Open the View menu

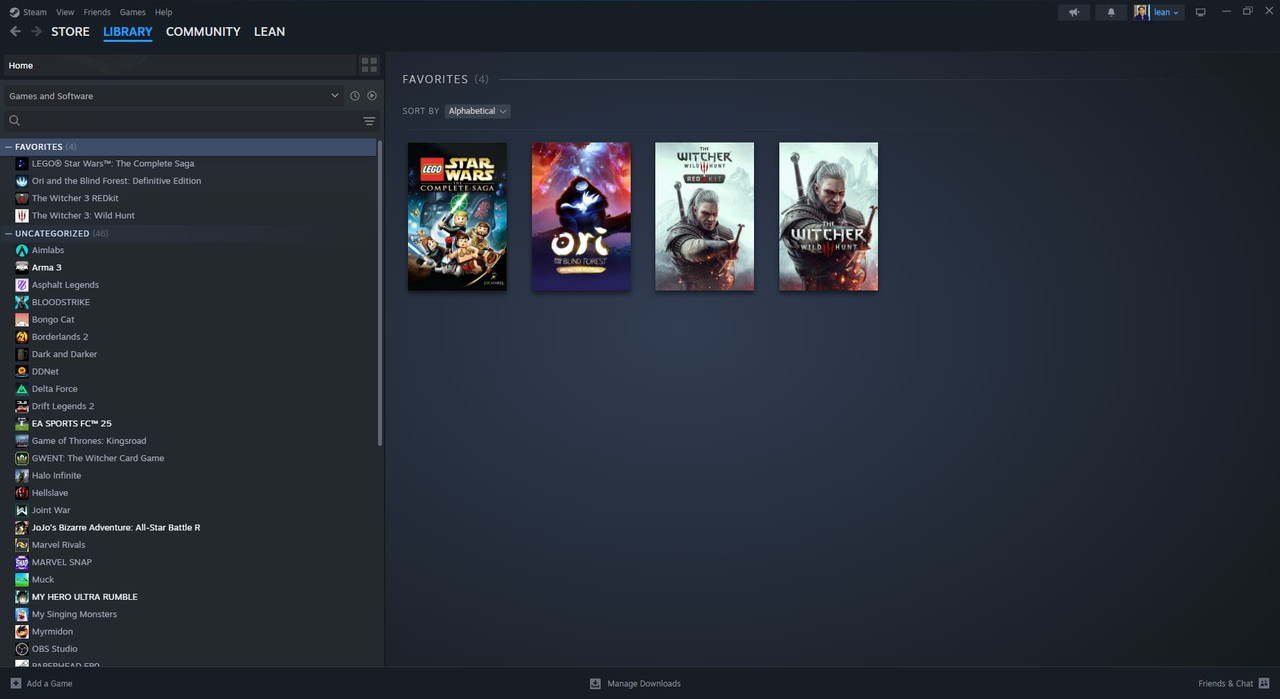65,12
